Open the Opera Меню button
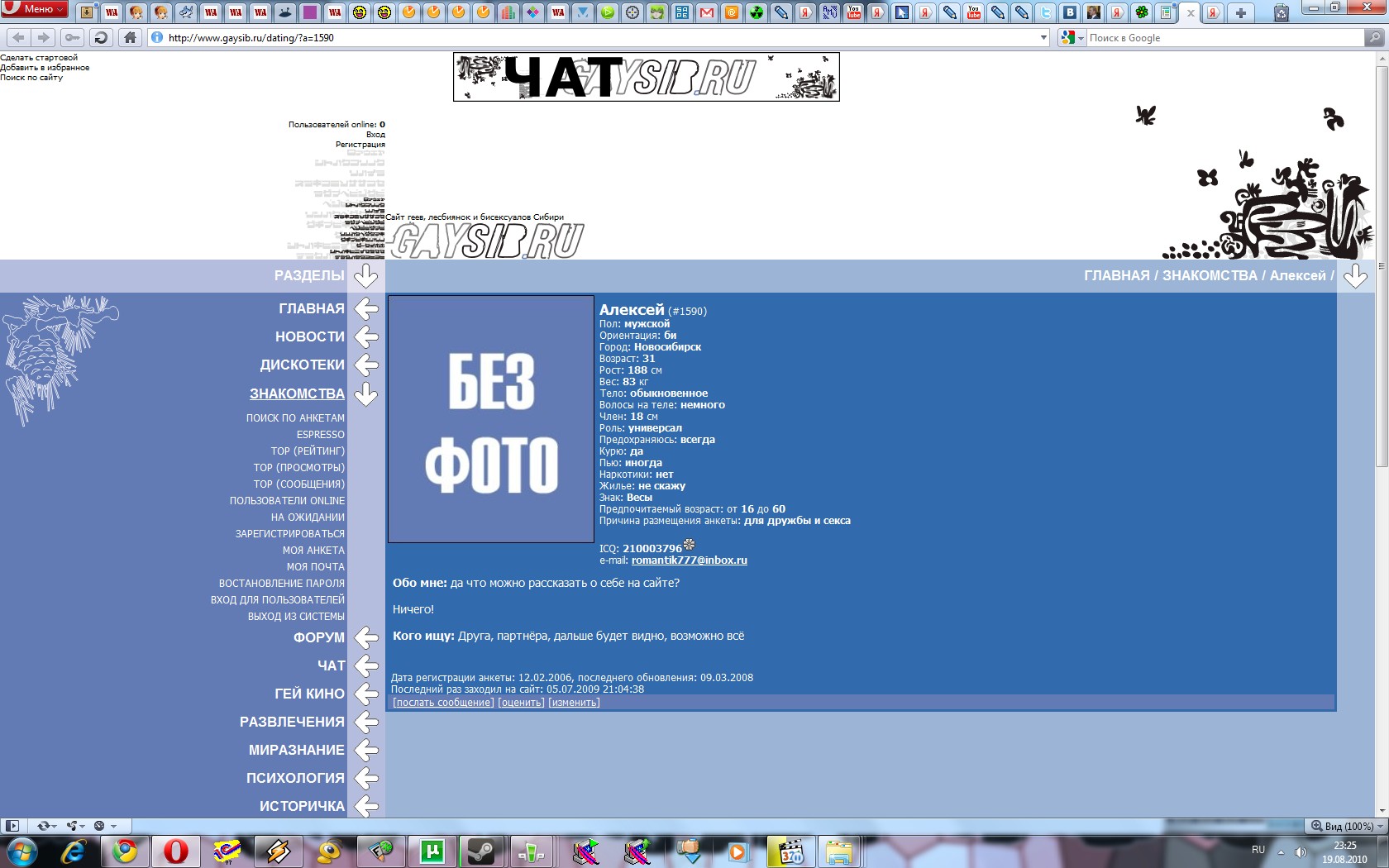 click(35, 9)
